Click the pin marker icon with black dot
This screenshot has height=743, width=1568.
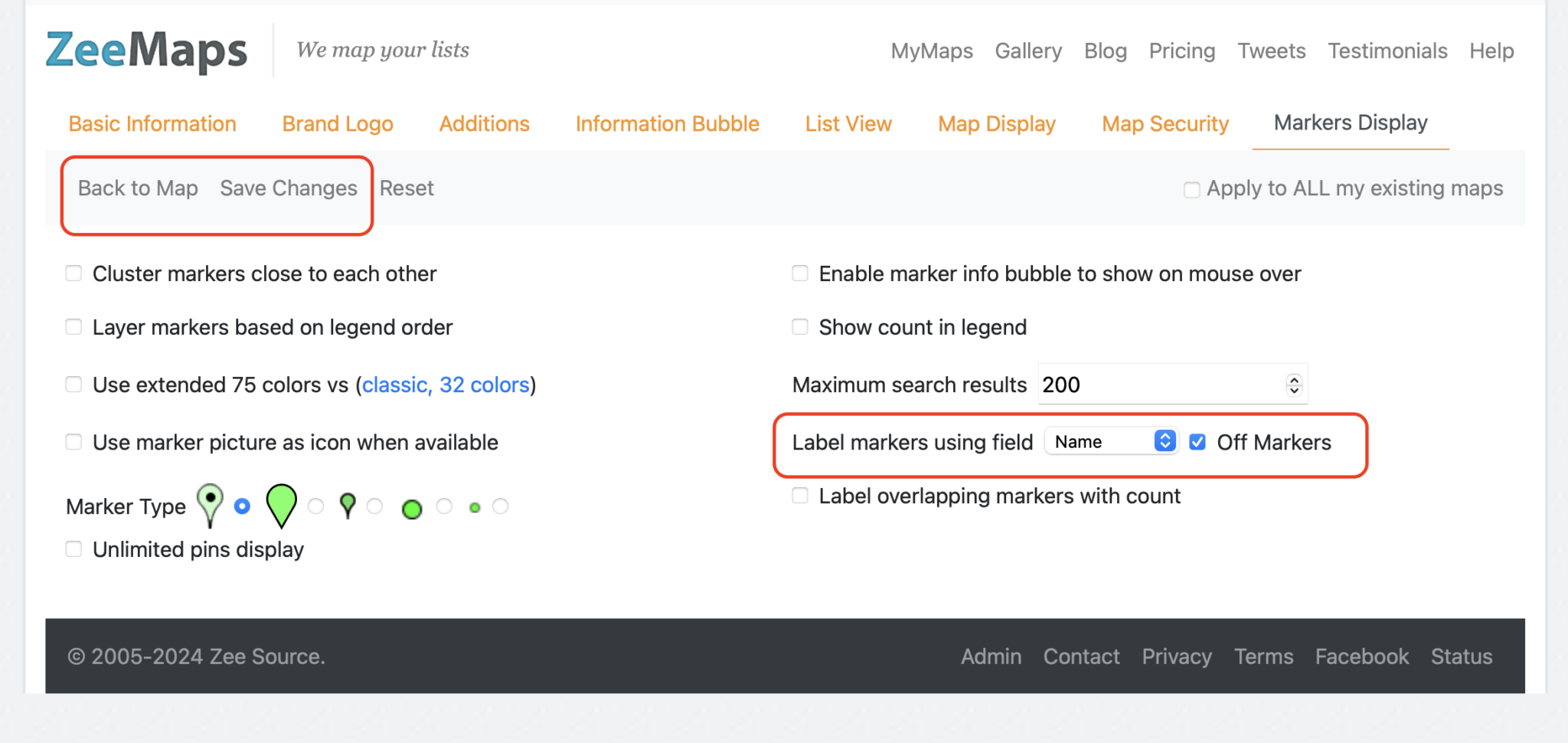pyautogui.click(x=210, y=504)
